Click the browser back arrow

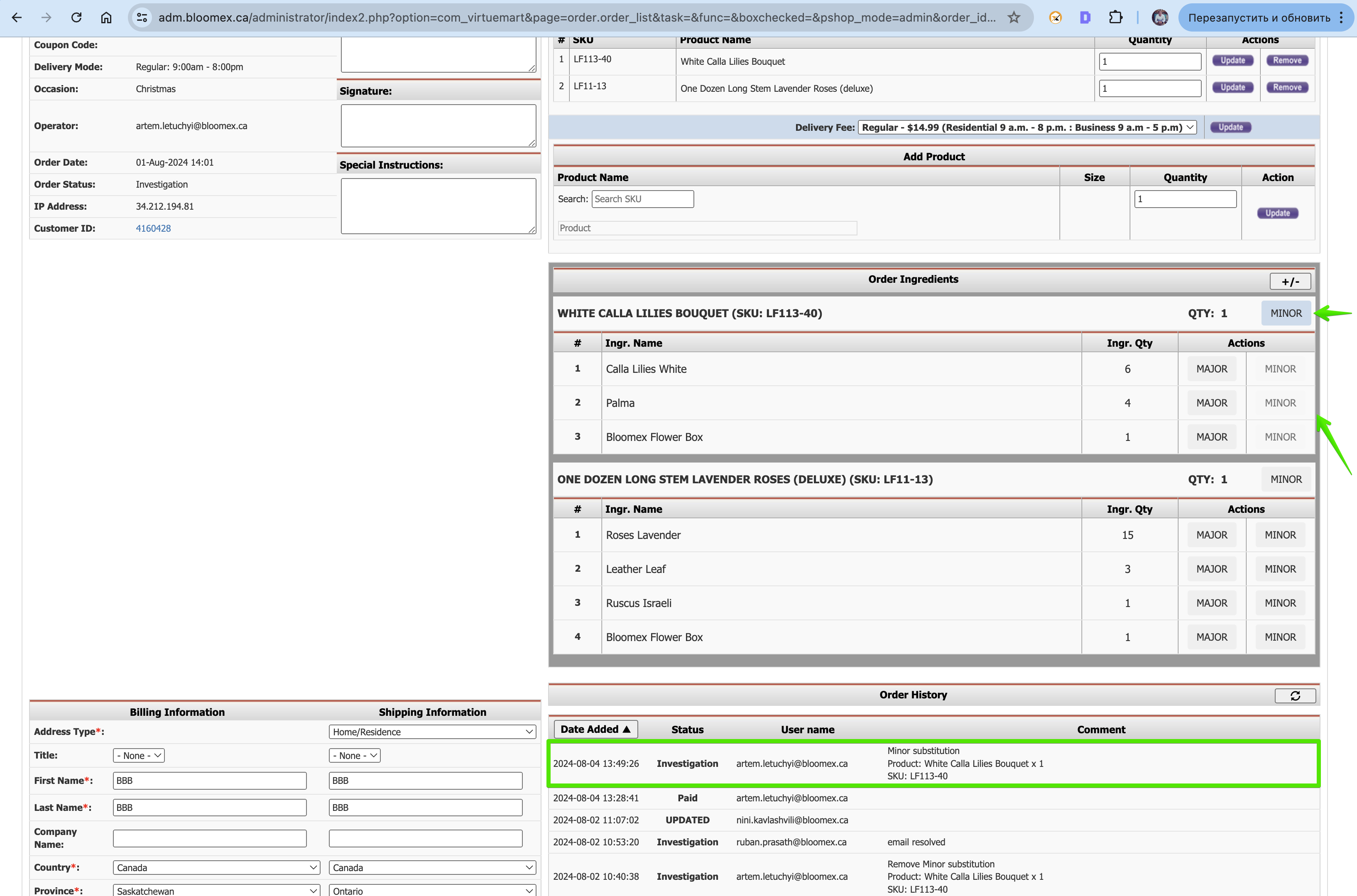pos(17,18)
